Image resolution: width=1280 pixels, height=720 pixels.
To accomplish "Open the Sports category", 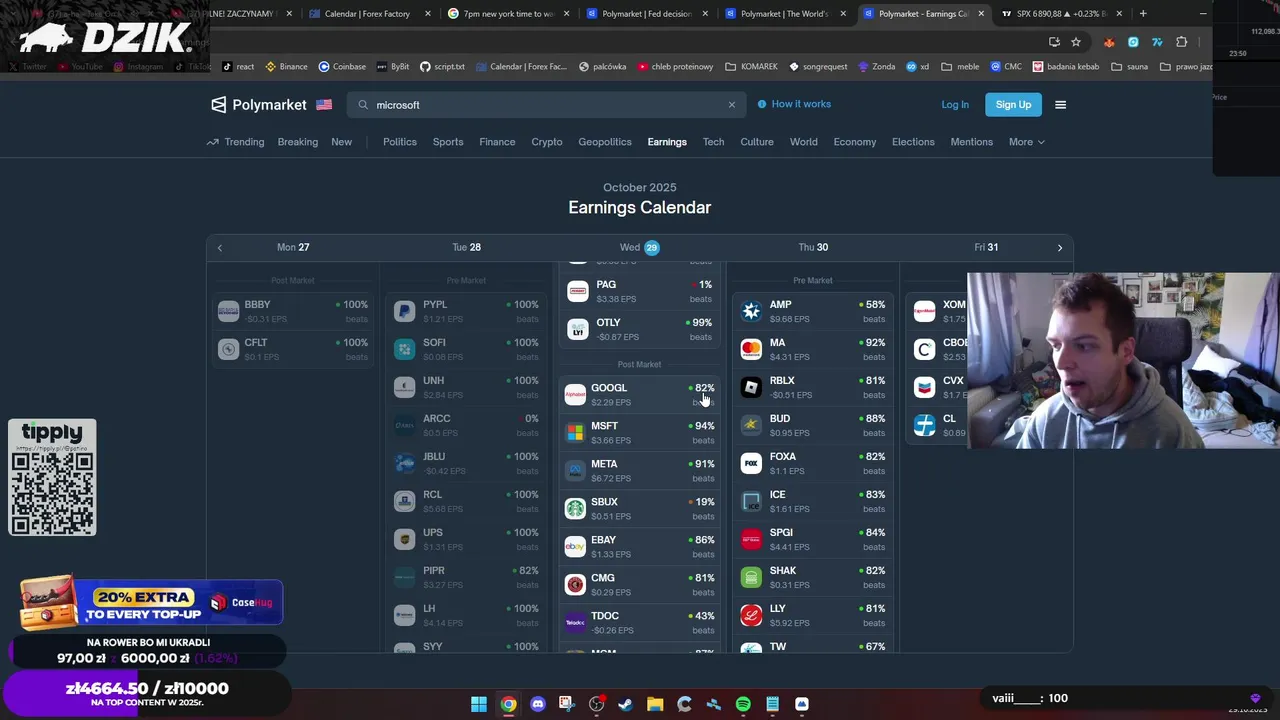I will [x=448, y=142].
